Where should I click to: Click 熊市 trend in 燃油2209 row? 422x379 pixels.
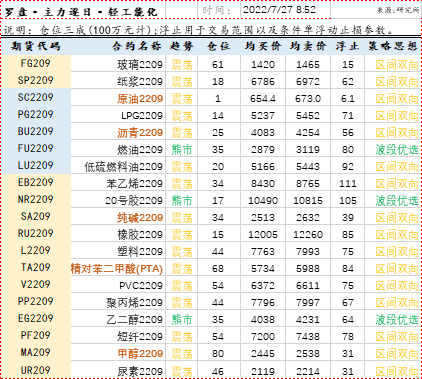point(182,150)
